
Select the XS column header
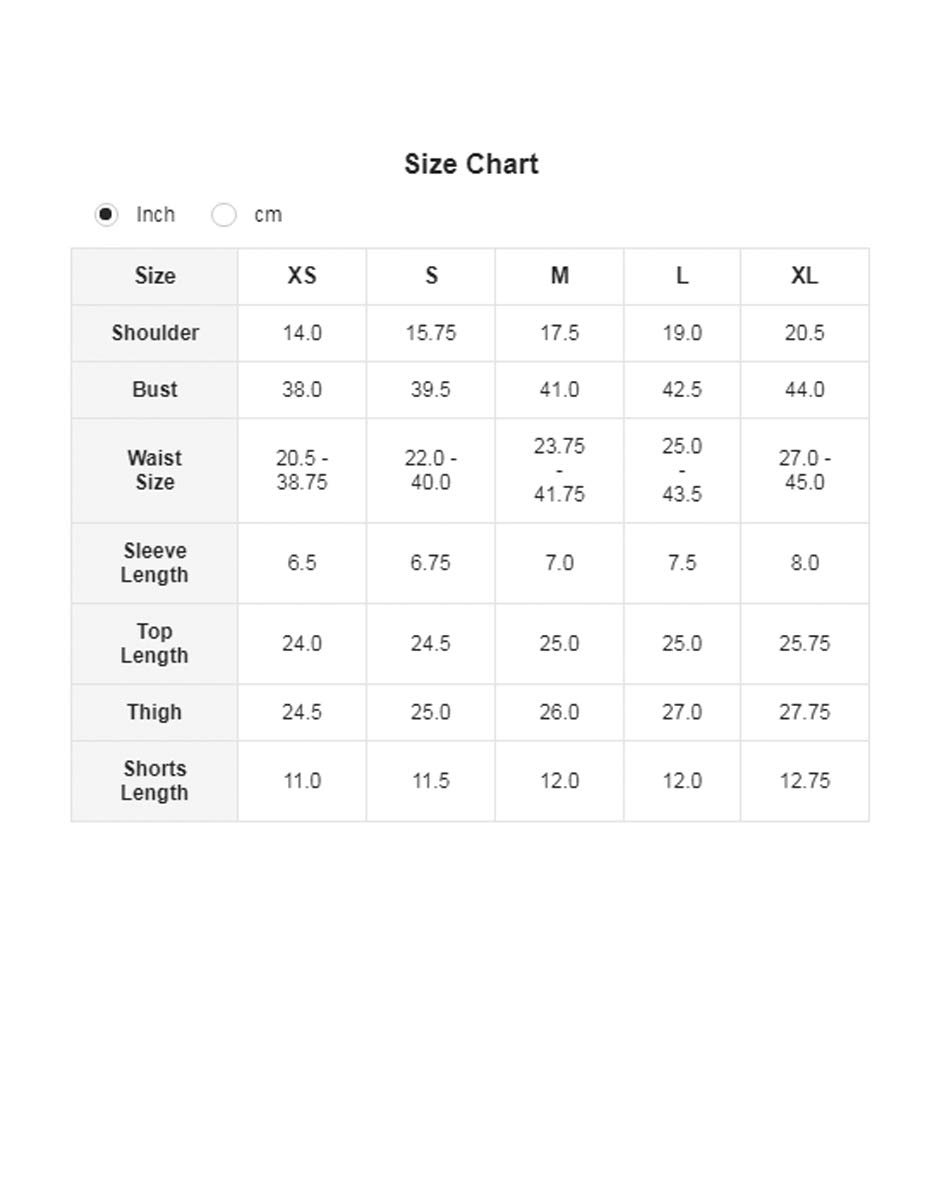pyautogui.click(x=302, y=276)
